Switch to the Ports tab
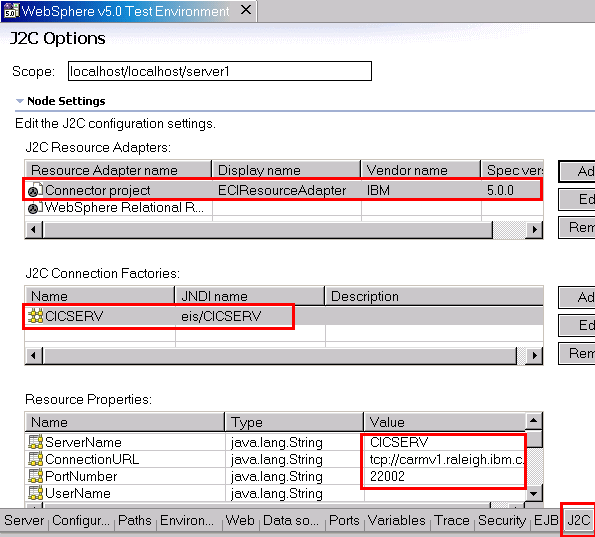 click(x=344, y=520)
